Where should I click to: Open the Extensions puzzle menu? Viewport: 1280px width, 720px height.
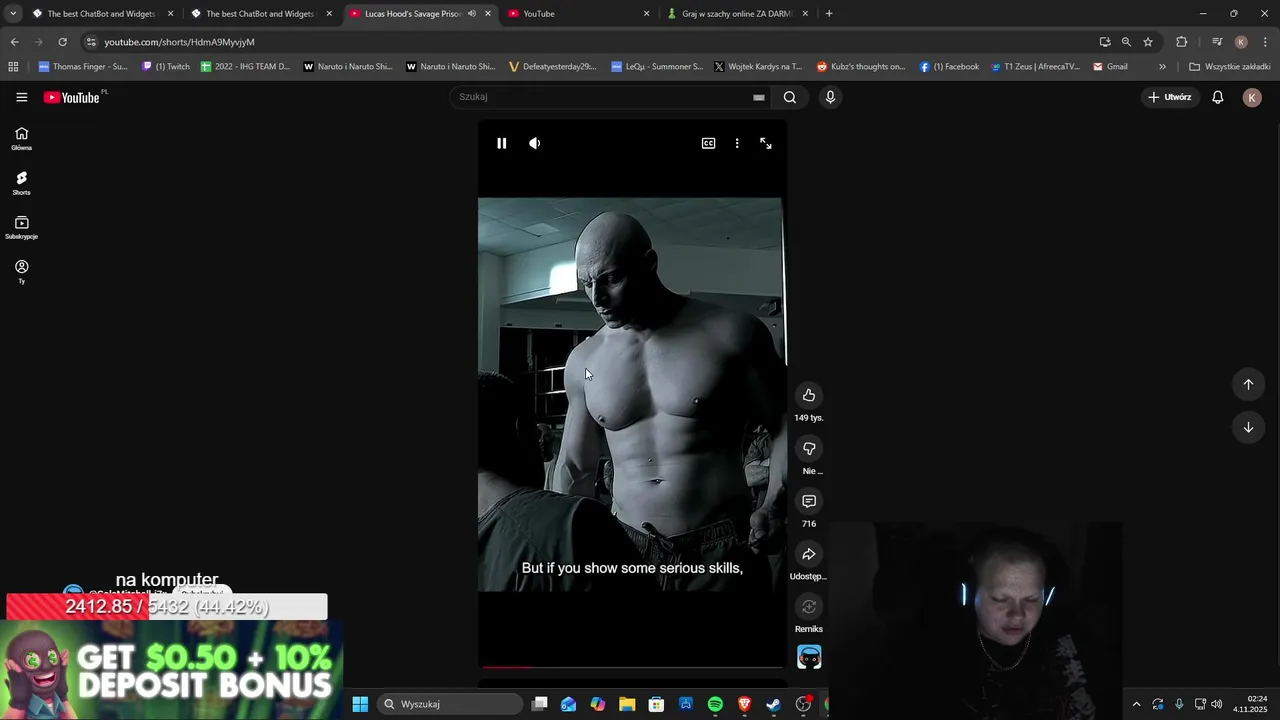[x=1182, y=42]
